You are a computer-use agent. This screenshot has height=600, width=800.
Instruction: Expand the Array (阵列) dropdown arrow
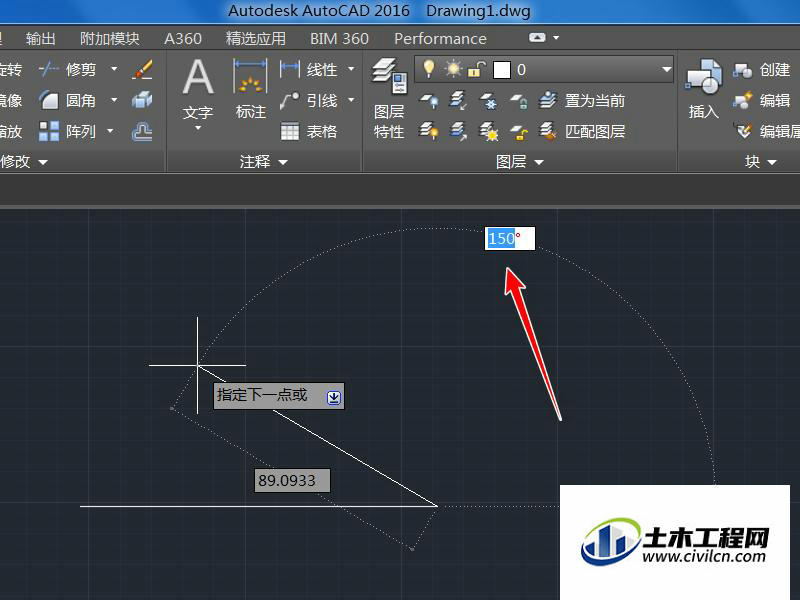(110, 131)
